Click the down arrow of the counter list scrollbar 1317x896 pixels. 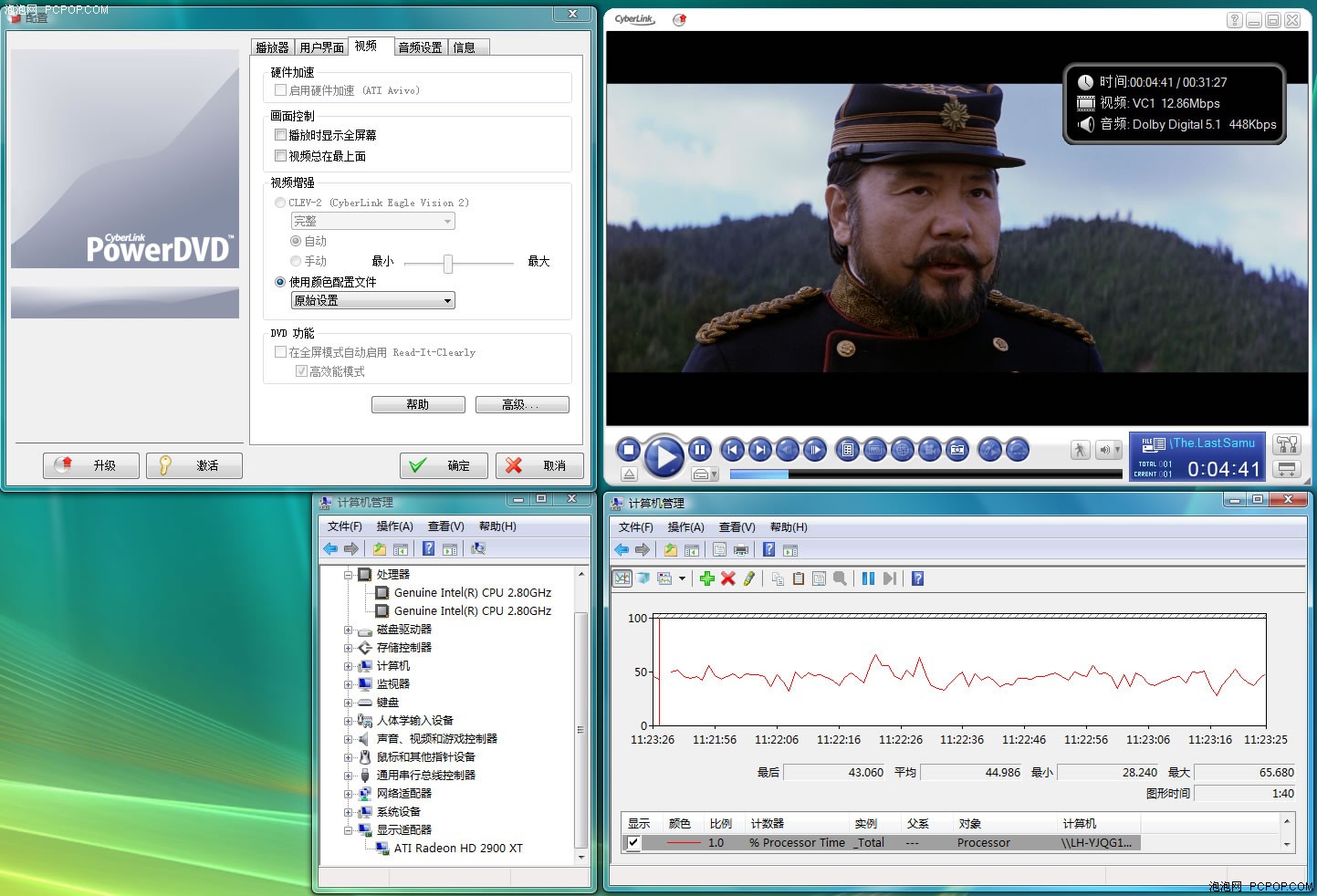click(1287, 844)
